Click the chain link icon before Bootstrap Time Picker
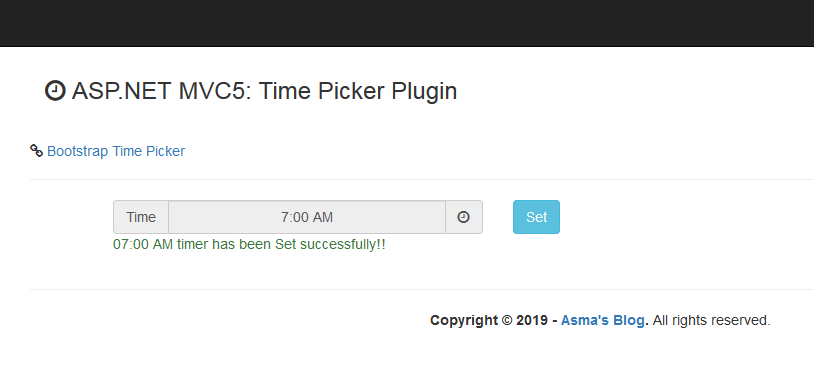Viewport: 814px width, 366px height. [36, 151]
